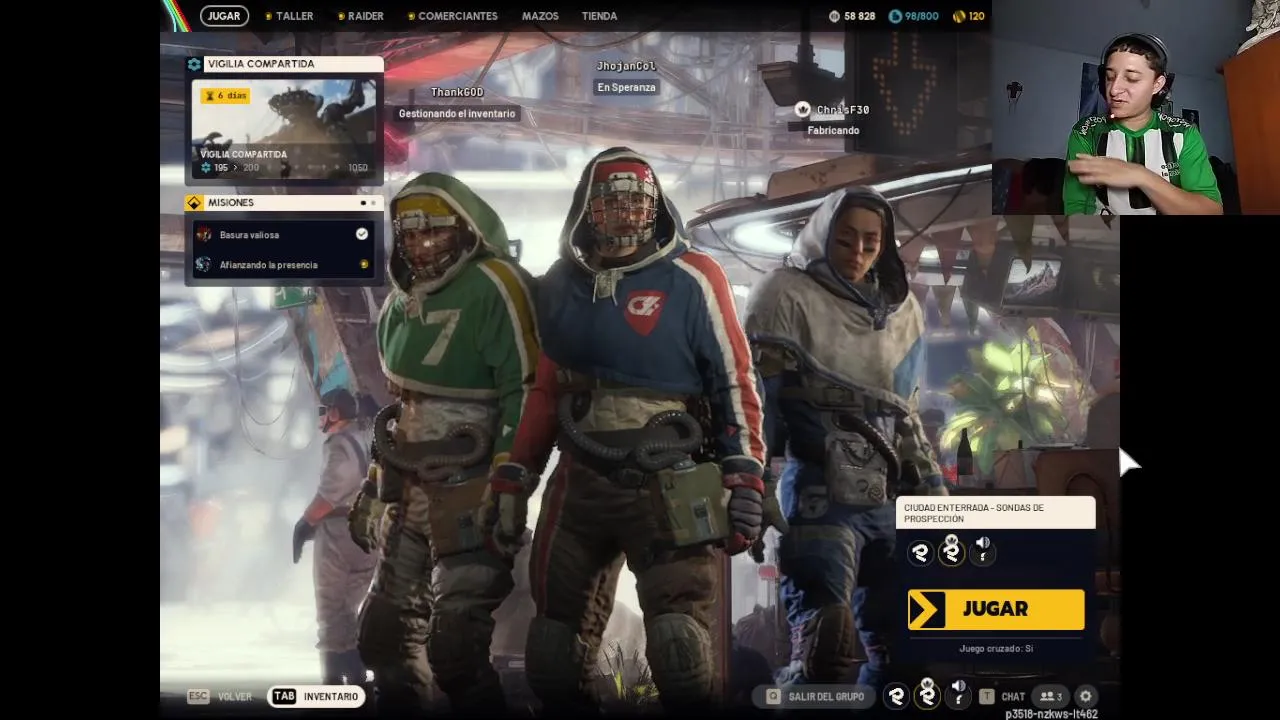Click the Vigilia progress bar 195 > 200
The image size is (1280, 720).
[x=284, y=168]
